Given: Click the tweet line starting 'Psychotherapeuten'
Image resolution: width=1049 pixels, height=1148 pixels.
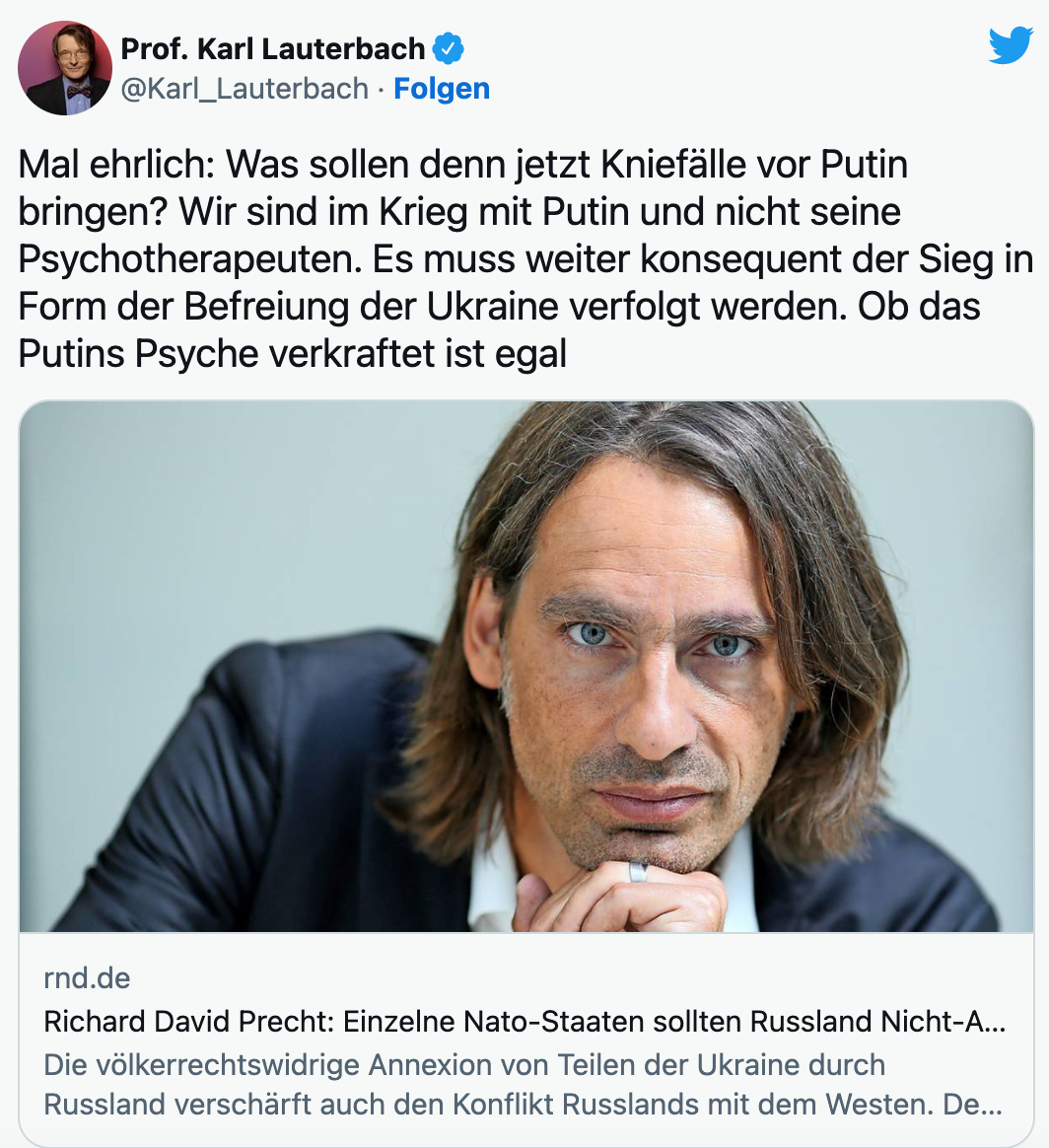Looking at the screenshot, I should tap(525, 259).
